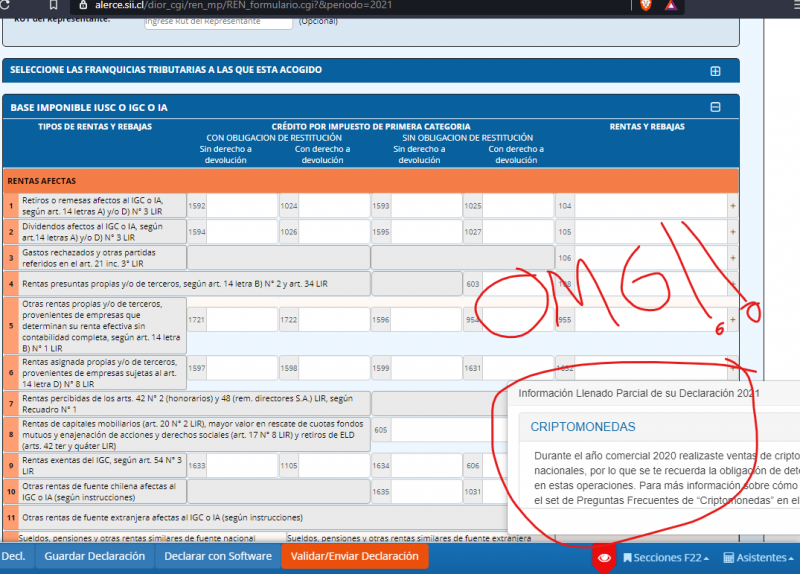Image resolution: width=800 pixels, height=574 pixels.
Task: Click the plus icon beside field 955
Action: [x=732, y=320]
